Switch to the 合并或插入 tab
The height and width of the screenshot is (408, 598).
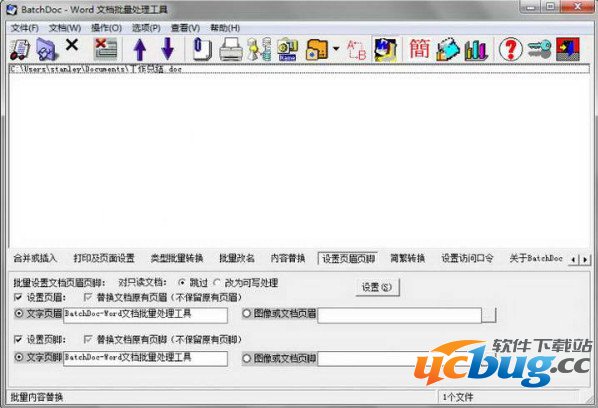[x=35, y=258]
